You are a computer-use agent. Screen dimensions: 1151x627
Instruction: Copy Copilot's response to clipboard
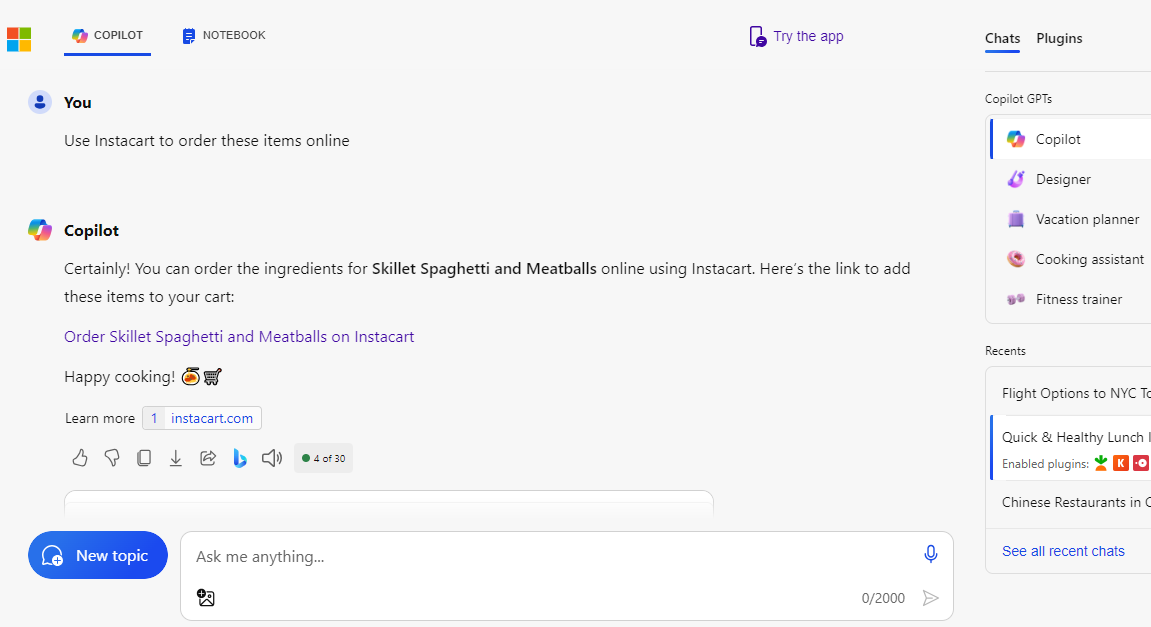pos(144,457)
